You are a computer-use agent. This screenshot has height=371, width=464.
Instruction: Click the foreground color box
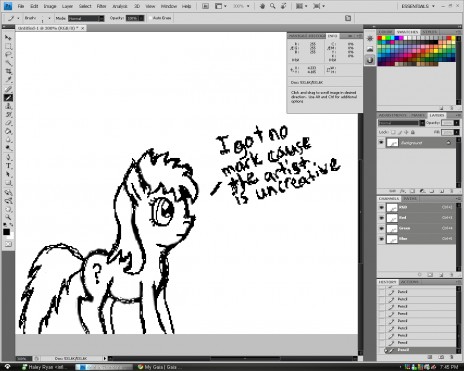[x=6, y=232]
